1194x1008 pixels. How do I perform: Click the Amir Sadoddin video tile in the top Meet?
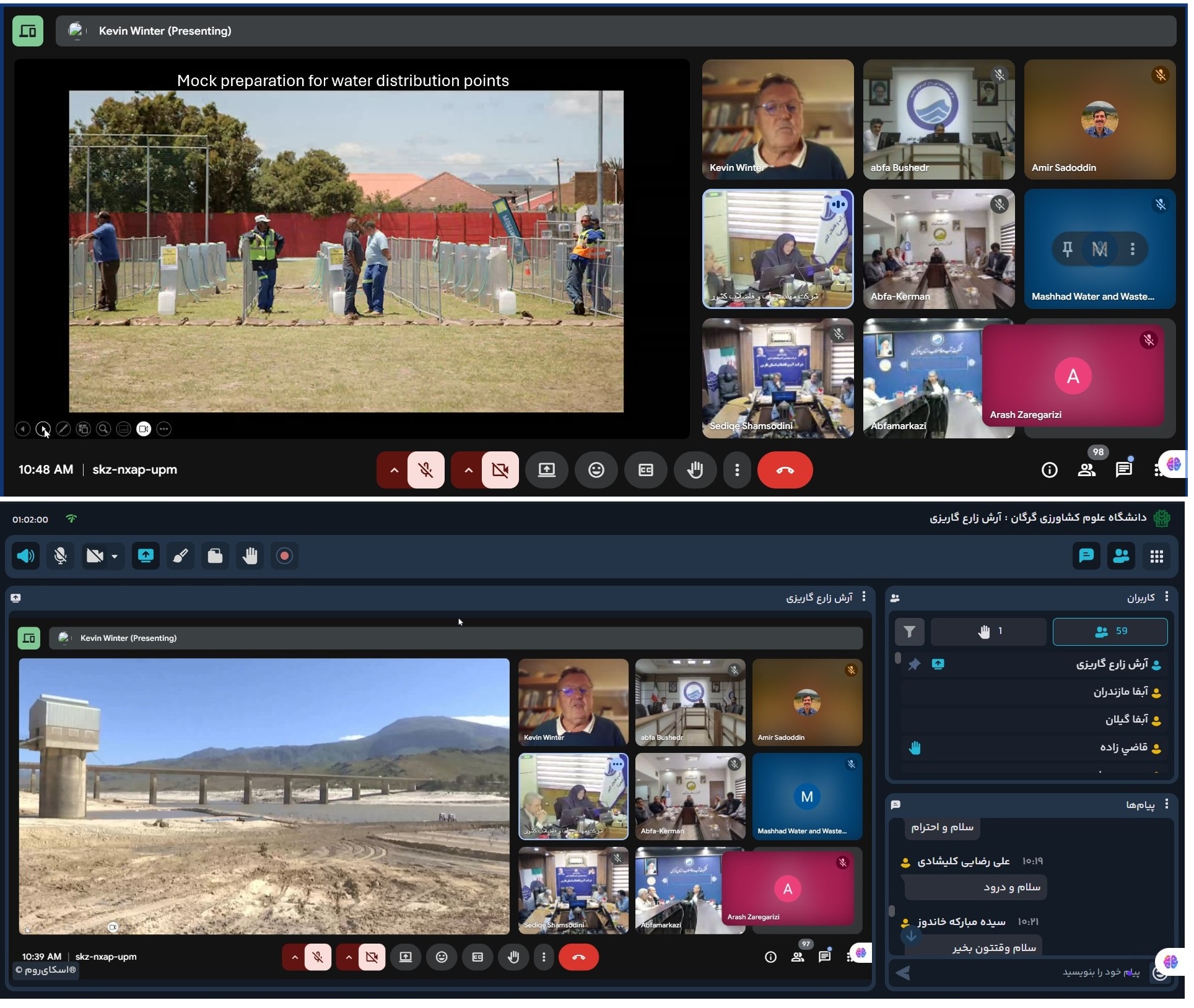pos(1099,119)
